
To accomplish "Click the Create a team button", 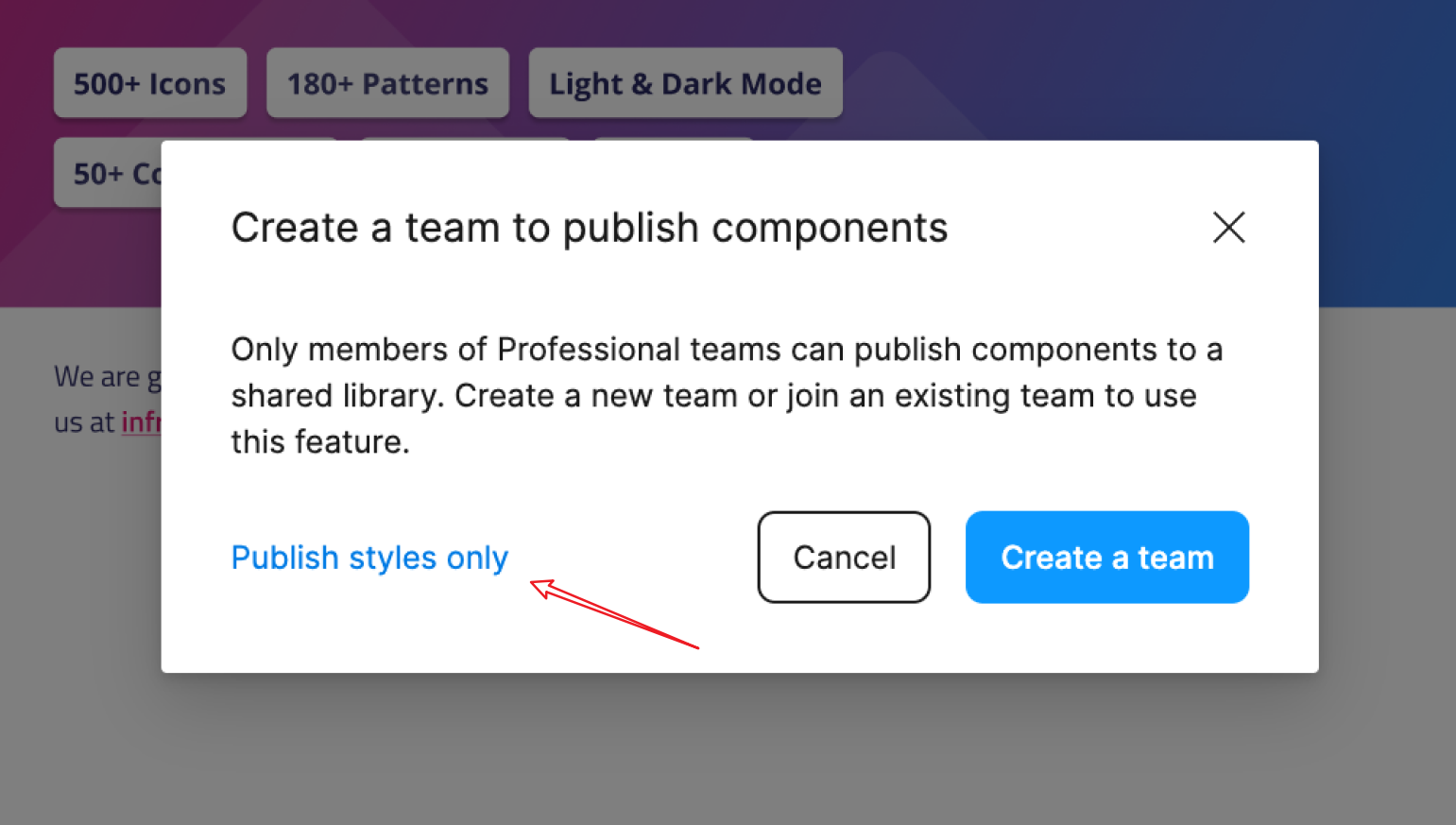I will (x=1106, y=558).
